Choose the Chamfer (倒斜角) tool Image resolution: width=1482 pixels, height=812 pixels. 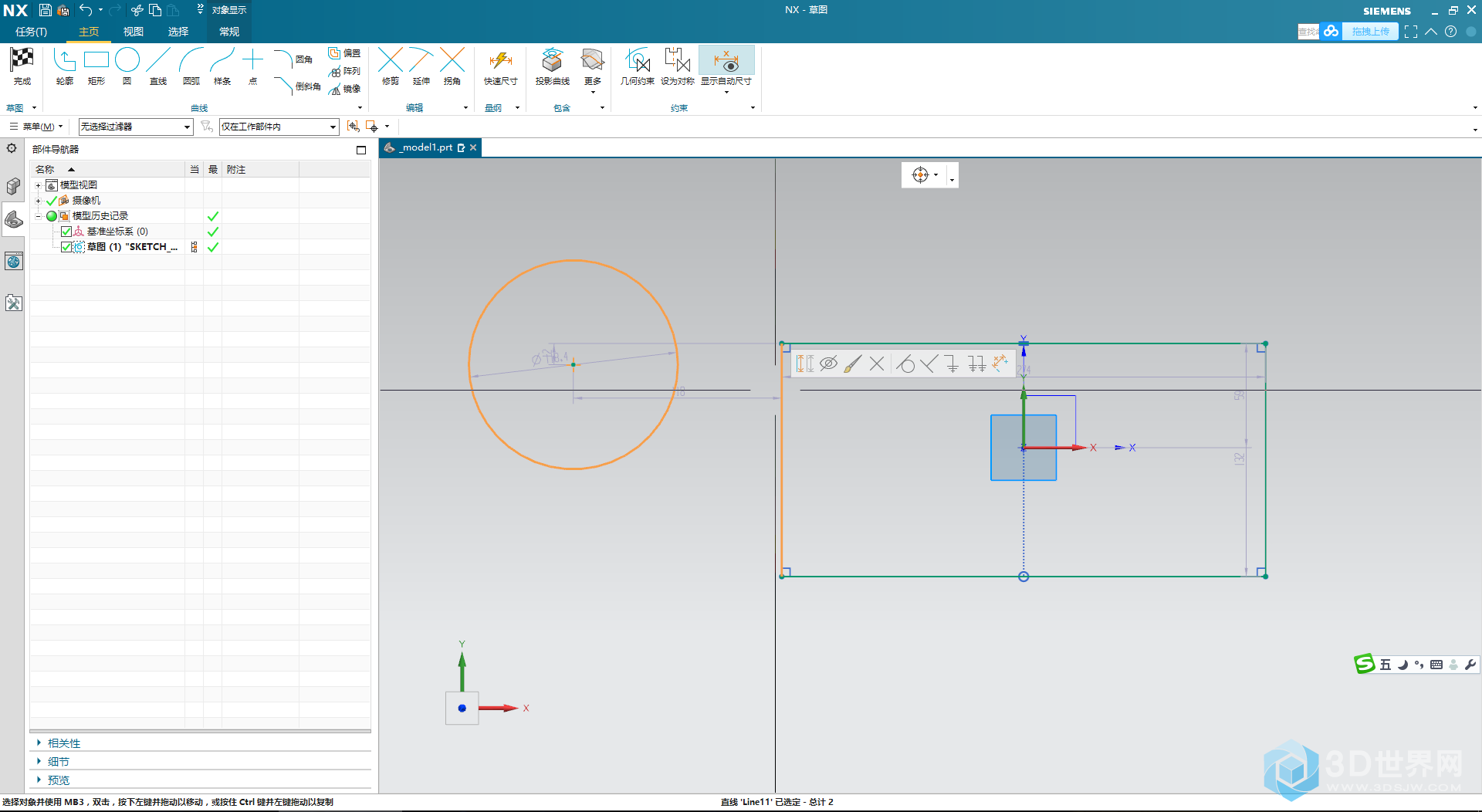coord(297,86)
